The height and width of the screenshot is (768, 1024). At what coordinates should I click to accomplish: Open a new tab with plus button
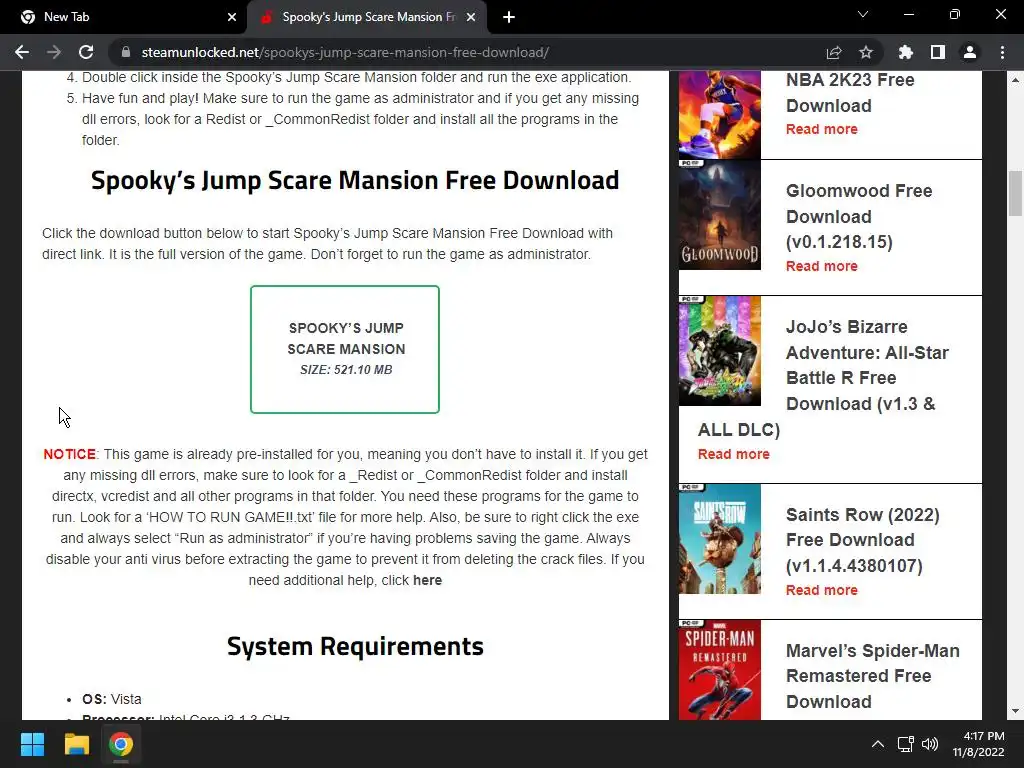click(509, 17)
